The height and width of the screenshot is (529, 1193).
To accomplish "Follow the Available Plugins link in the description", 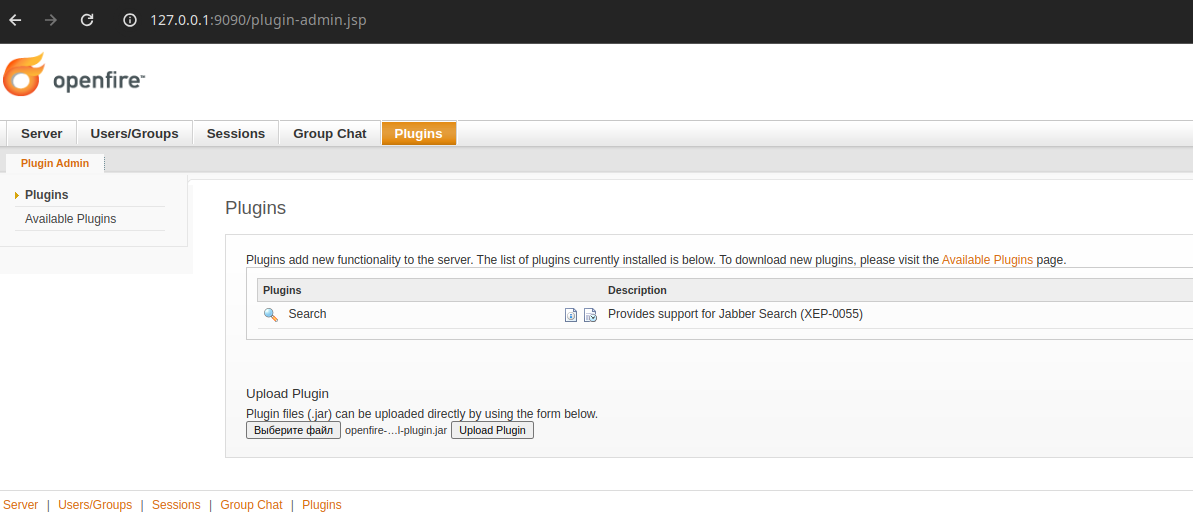I will (x=987, y=260).
